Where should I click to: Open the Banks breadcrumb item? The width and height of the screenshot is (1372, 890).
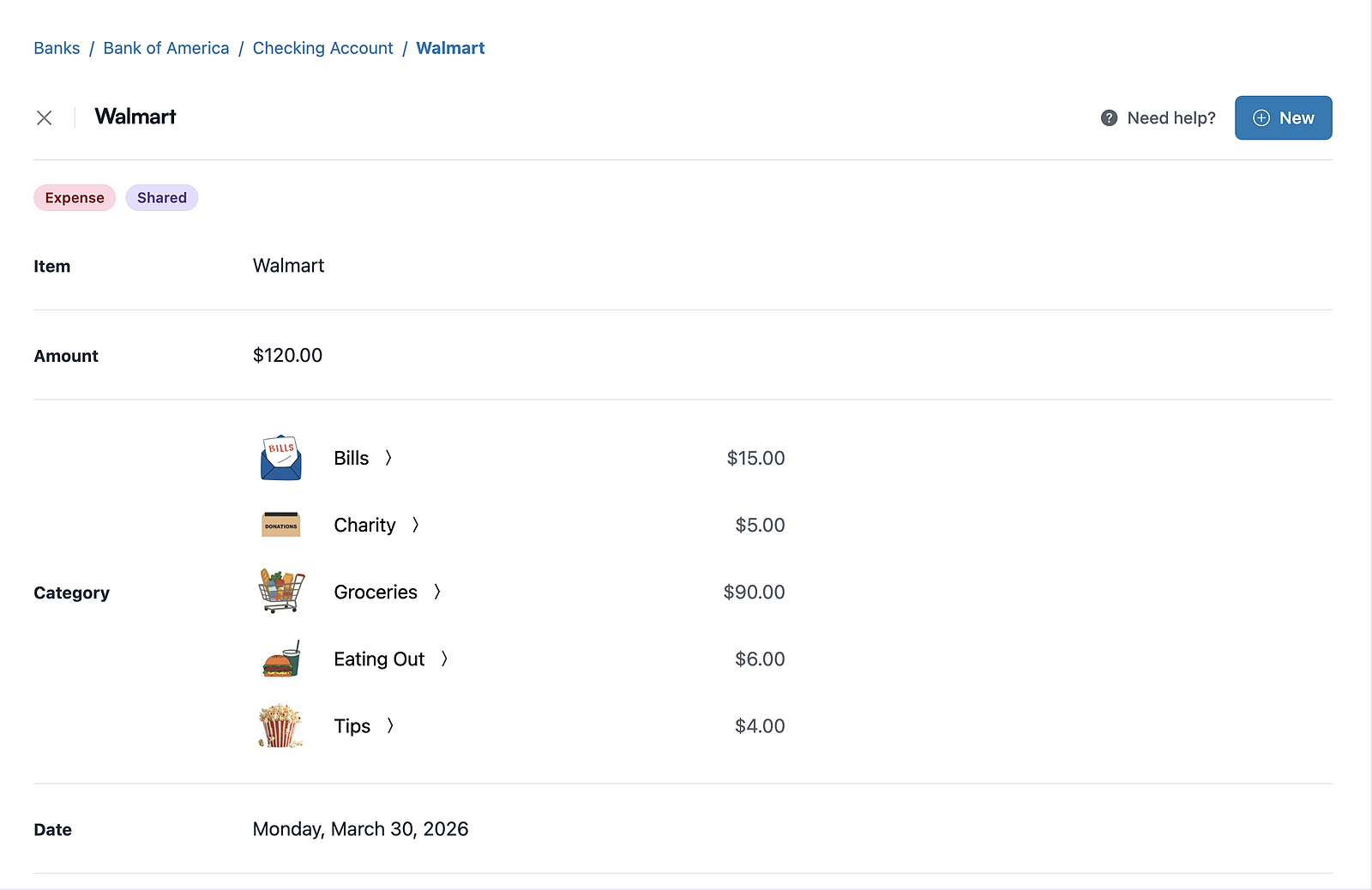pyautogui.click(x=57, y=48)
